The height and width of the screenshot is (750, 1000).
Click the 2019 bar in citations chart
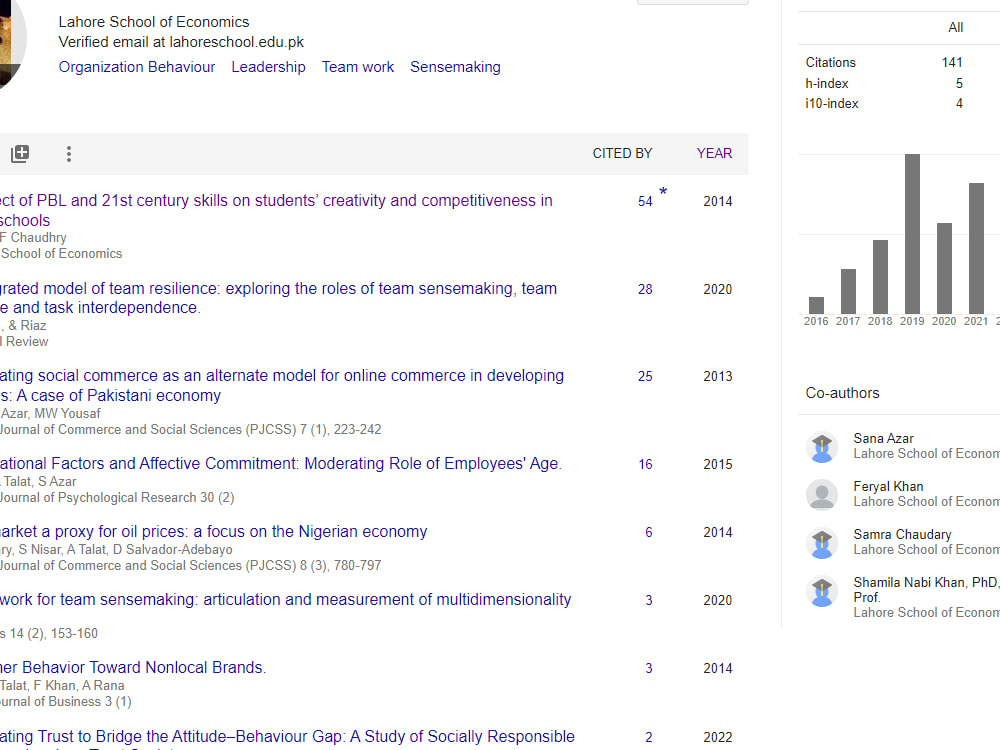point(912,233)
